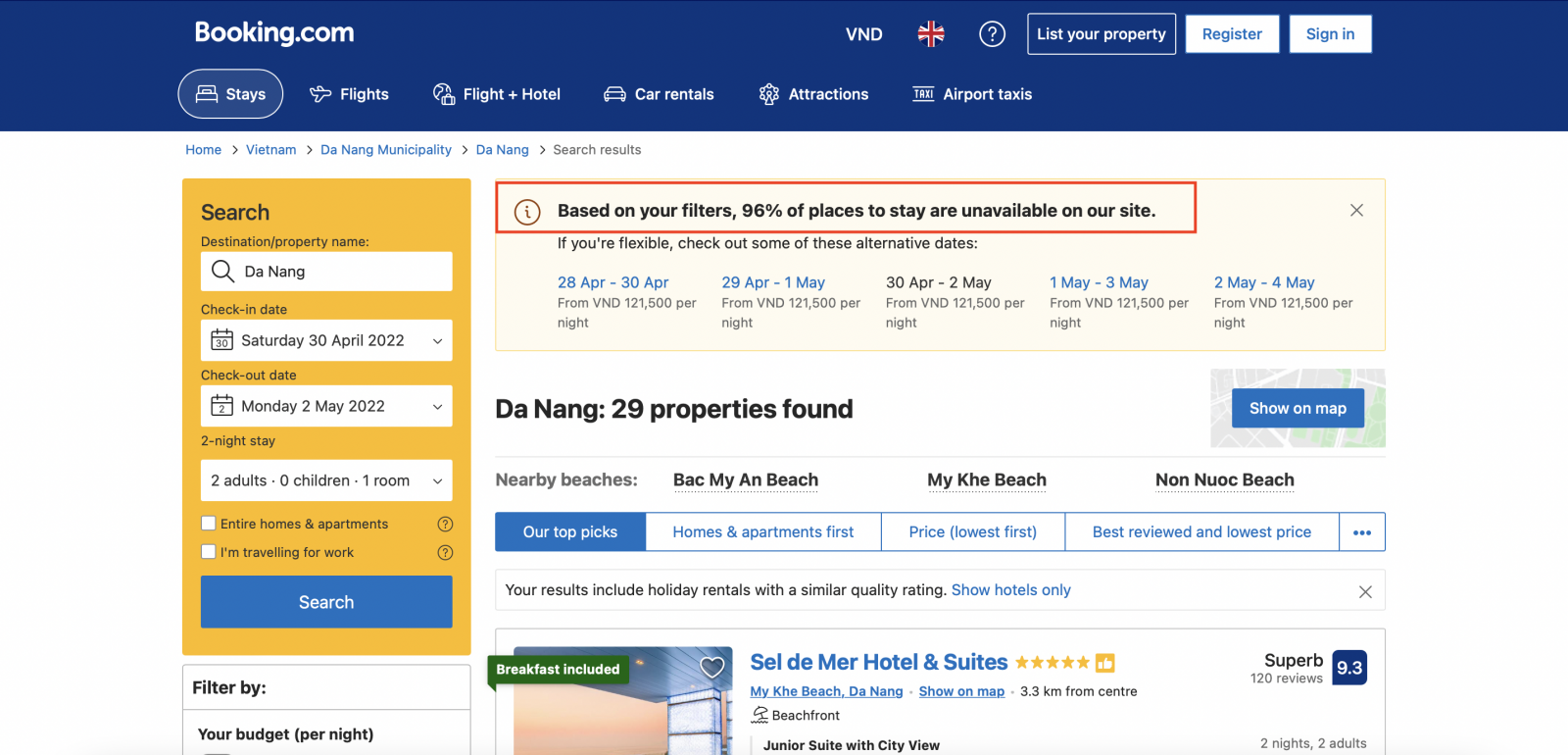
Task: Open customer help question mark icon
Action: 992,34
